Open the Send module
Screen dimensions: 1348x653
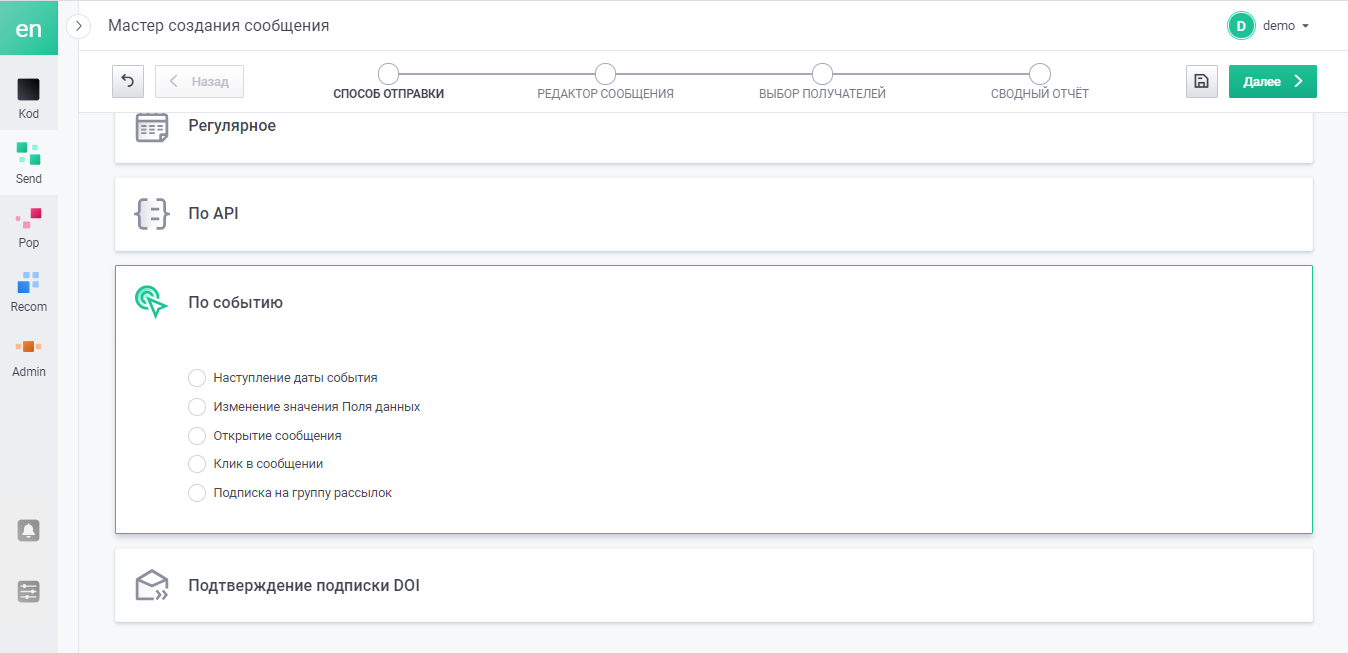coord(29,163)
